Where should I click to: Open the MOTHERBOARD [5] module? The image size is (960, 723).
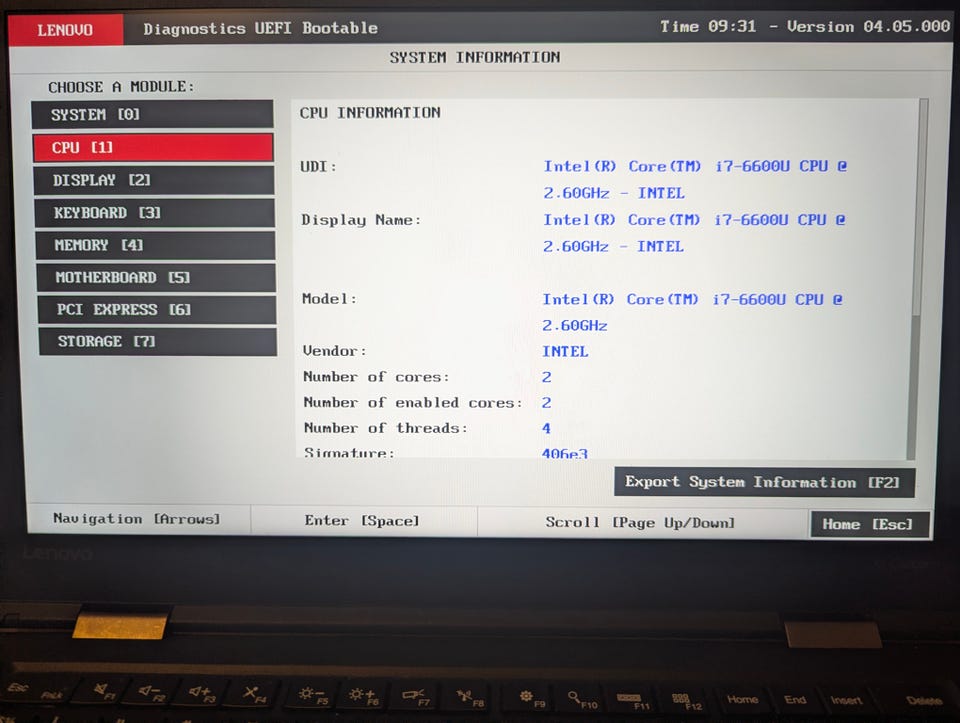point(156,277)
